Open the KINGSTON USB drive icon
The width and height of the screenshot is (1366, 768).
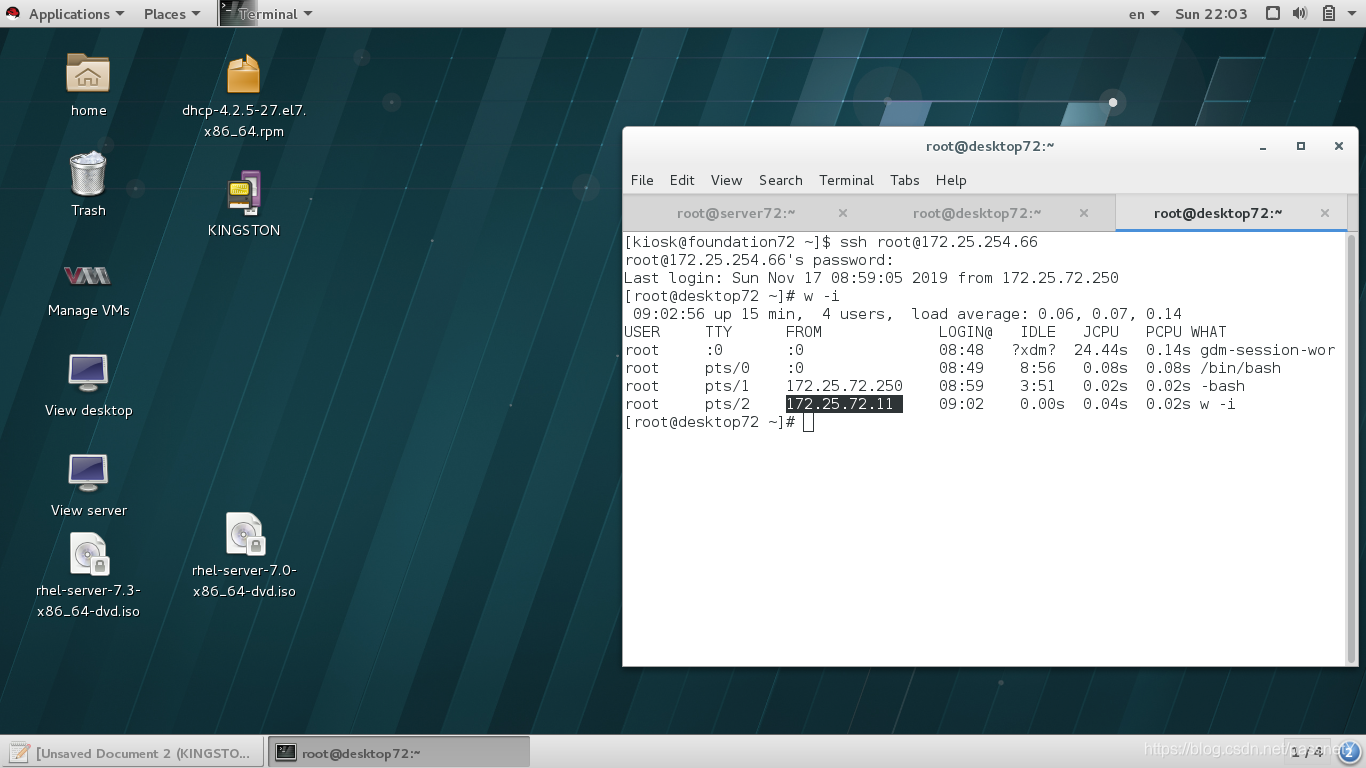(x=244, y=193)
